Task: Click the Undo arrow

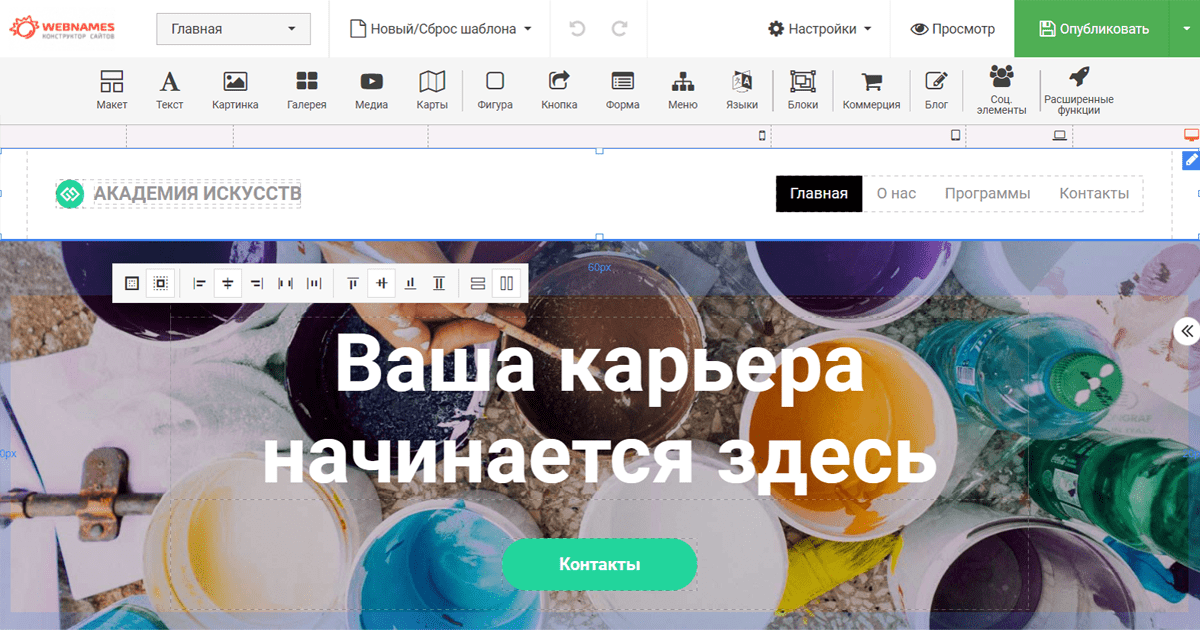Action: pyautogui.click(x=577, y=29)
